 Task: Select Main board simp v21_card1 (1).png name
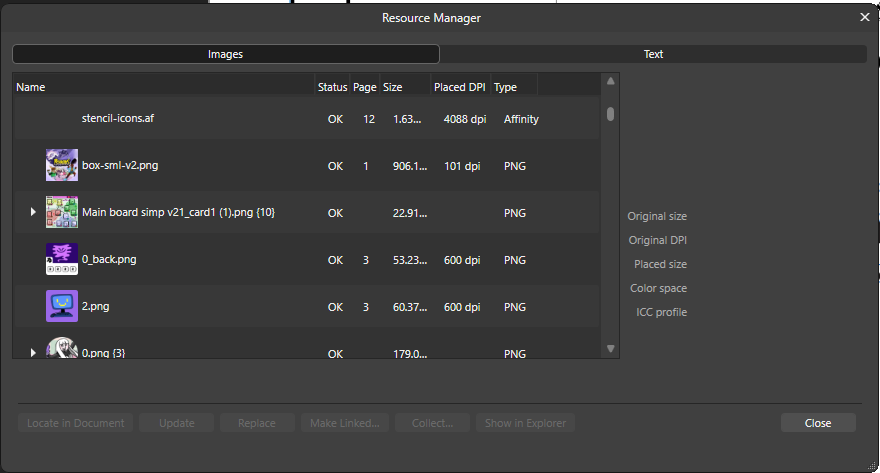point(178,213)
